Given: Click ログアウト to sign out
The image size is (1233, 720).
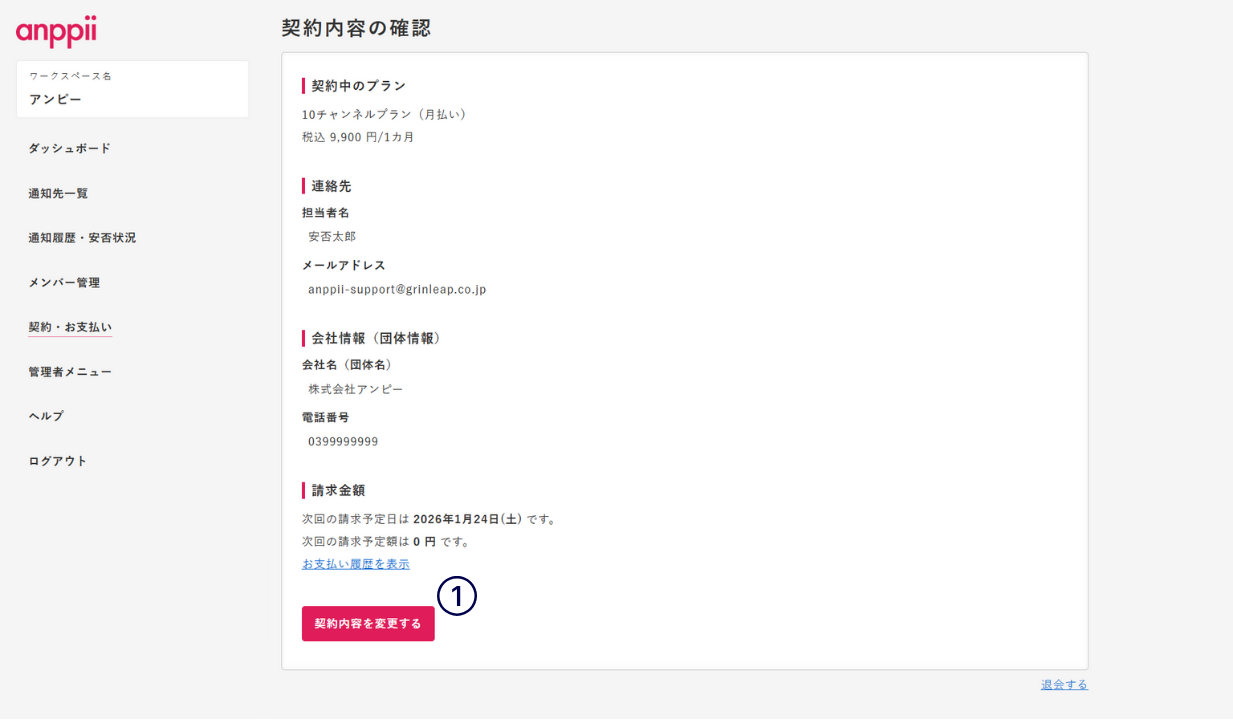Looking at the screenshot, I should (x=58, y=461).
